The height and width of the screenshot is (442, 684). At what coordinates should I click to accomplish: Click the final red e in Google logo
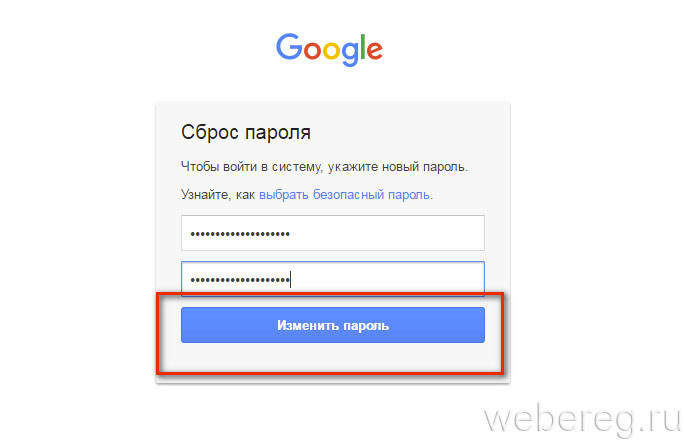[x=375, y=51]
